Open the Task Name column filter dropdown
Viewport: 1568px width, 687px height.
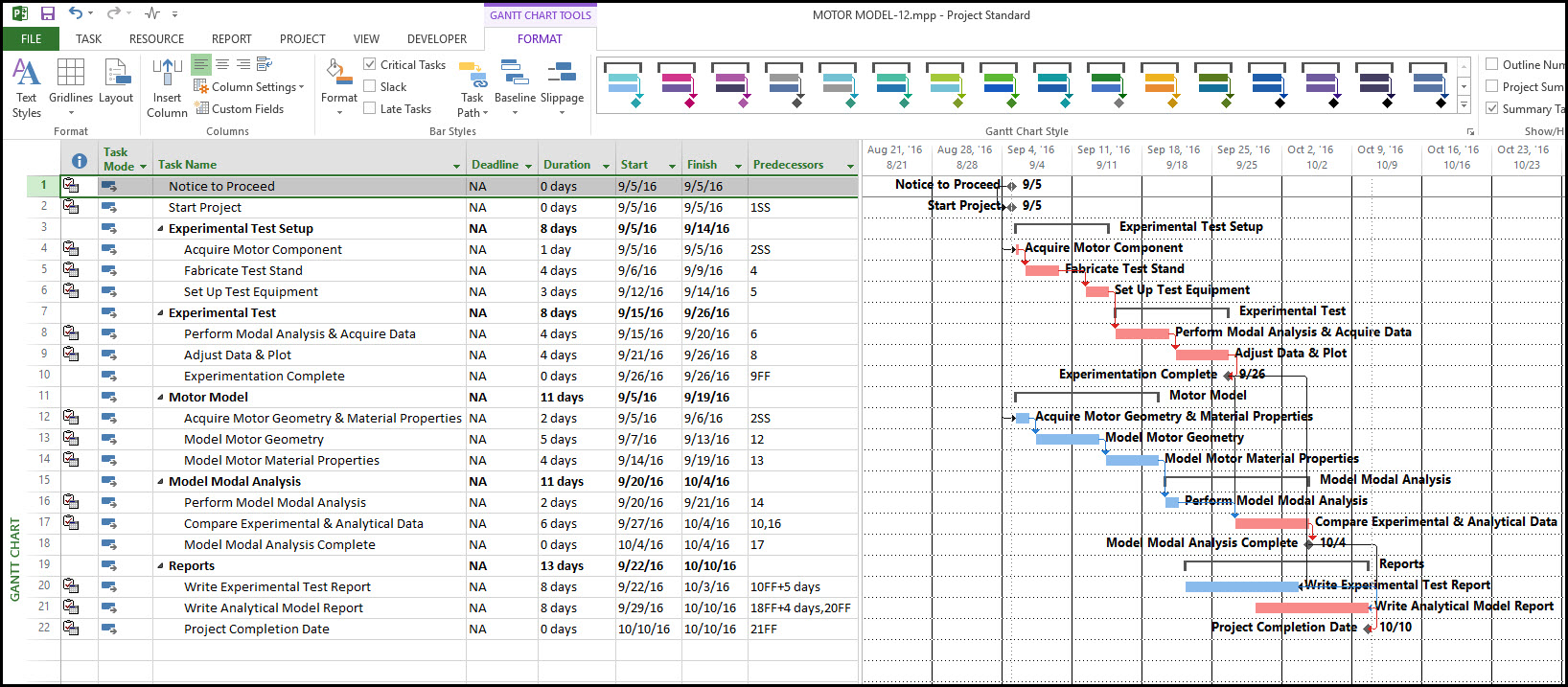[456, 166]
